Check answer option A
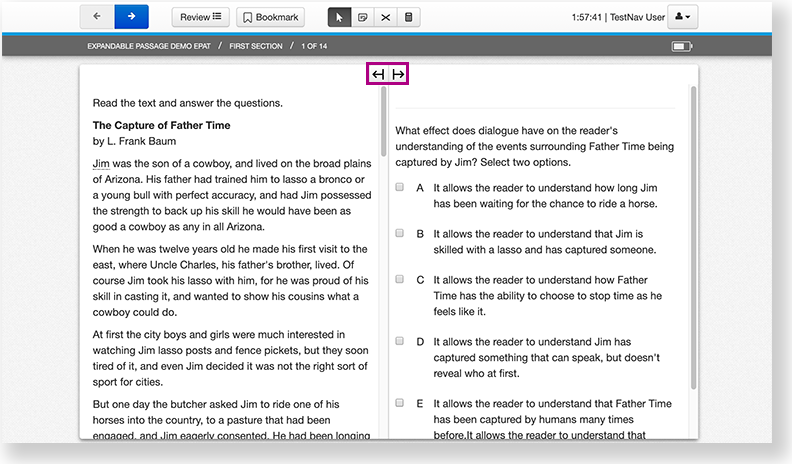Viewport: 792px width, 464px height. [x=400, y=187]
